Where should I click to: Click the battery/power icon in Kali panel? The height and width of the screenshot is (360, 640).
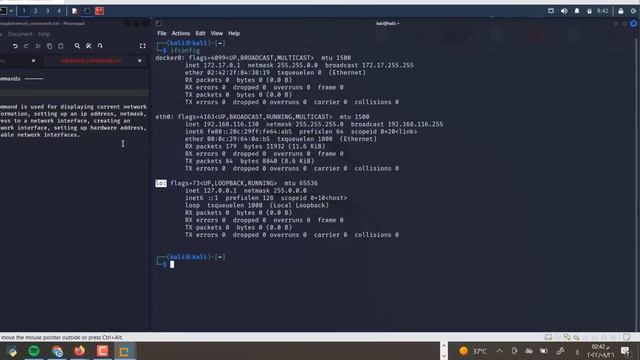coord(589,11)
